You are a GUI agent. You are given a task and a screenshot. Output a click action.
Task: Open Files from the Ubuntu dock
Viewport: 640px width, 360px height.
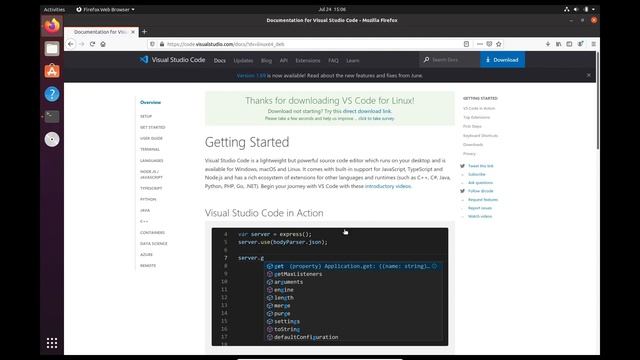click(52, 49)
